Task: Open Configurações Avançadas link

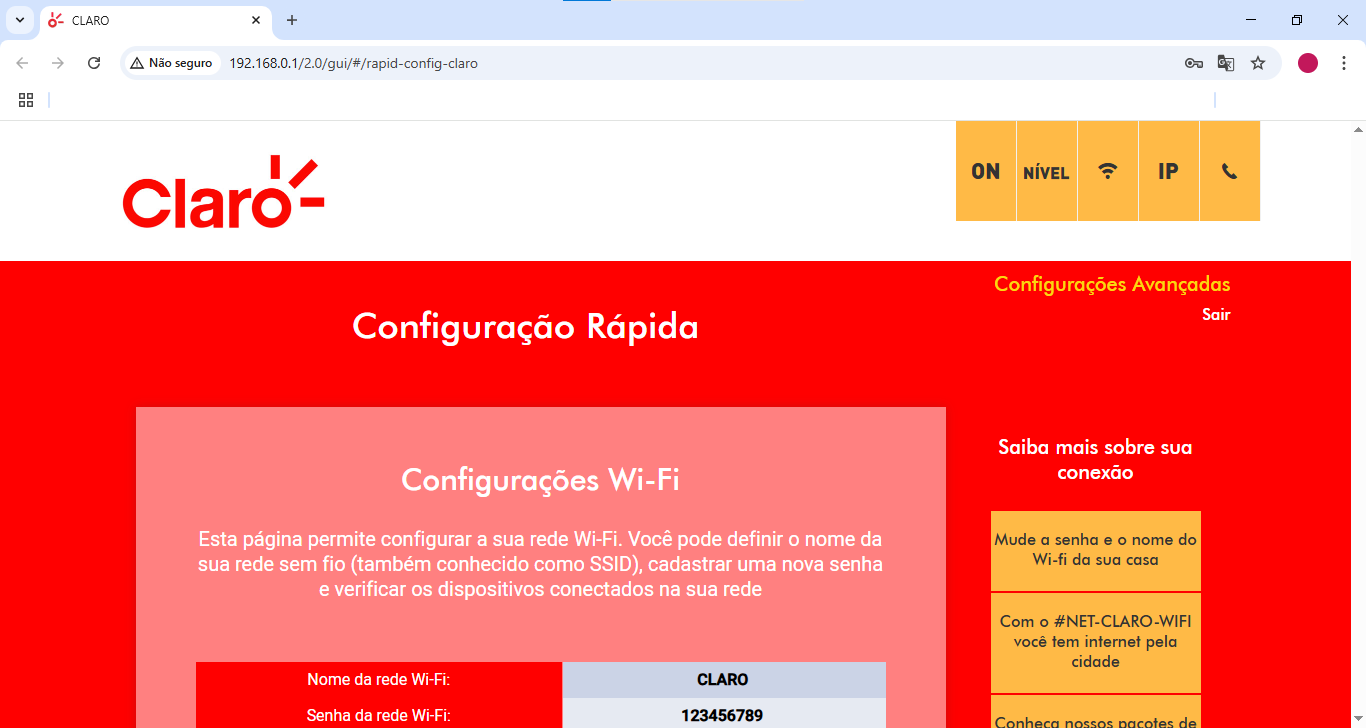Action: 1112,284
